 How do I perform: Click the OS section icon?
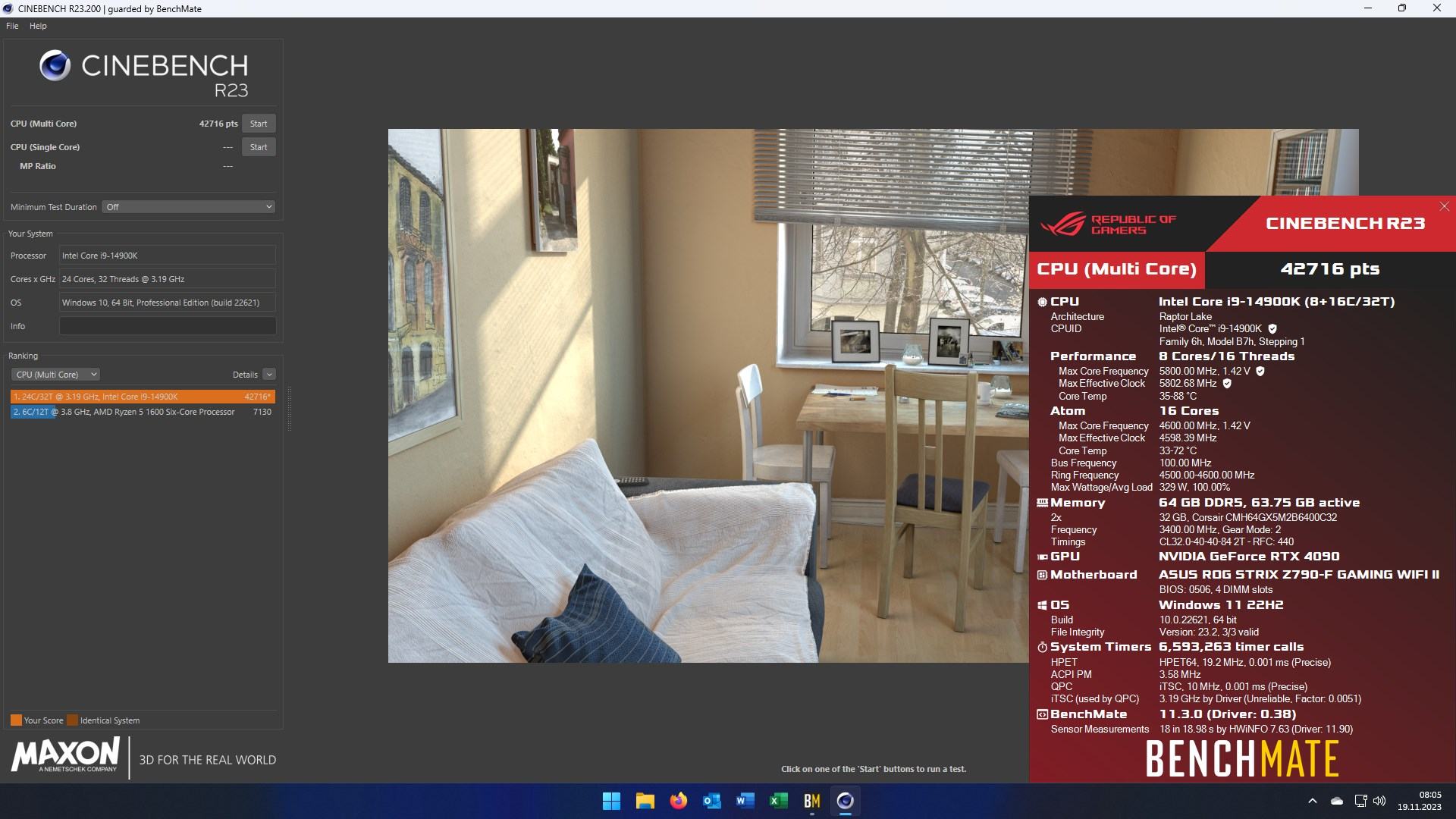1043,605
